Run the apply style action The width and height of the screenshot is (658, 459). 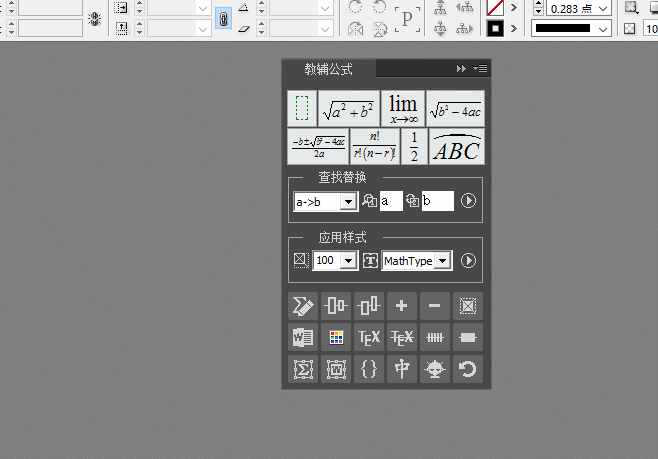[468, 261]
